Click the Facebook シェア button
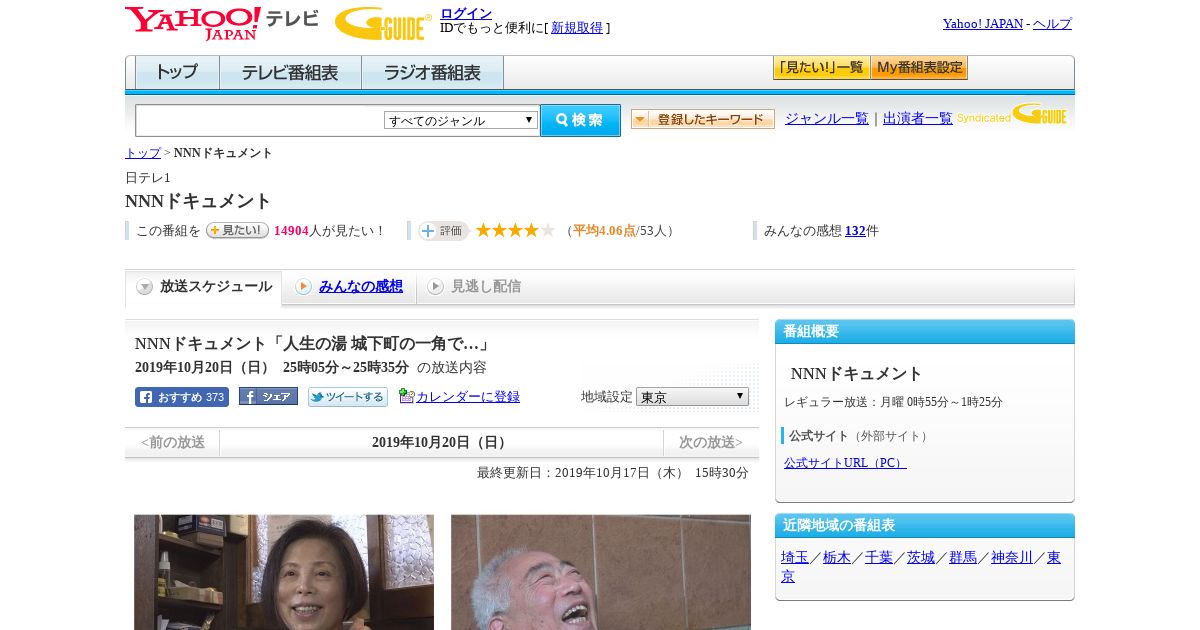The height and width of the screenshot is (630, 1200). coord(268,396)
